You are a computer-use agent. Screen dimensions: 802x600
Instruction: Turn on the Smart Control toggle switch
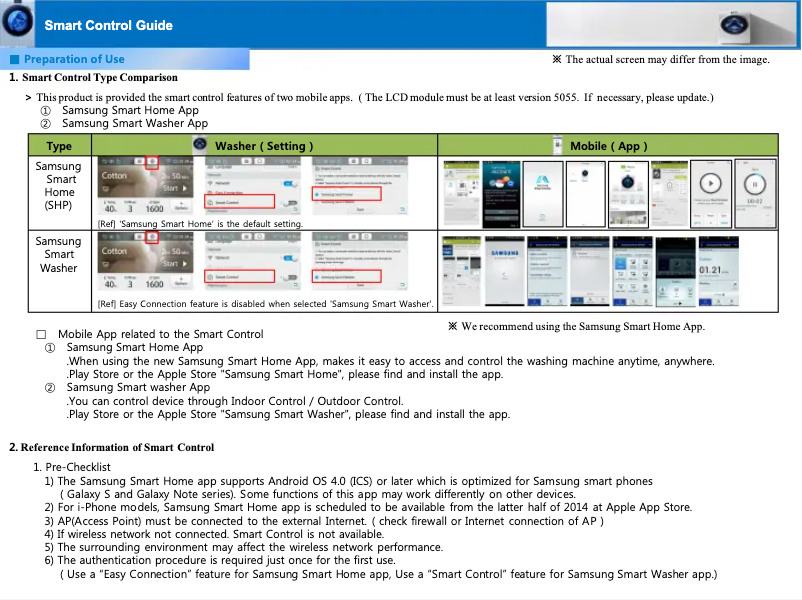pos(290,203)
